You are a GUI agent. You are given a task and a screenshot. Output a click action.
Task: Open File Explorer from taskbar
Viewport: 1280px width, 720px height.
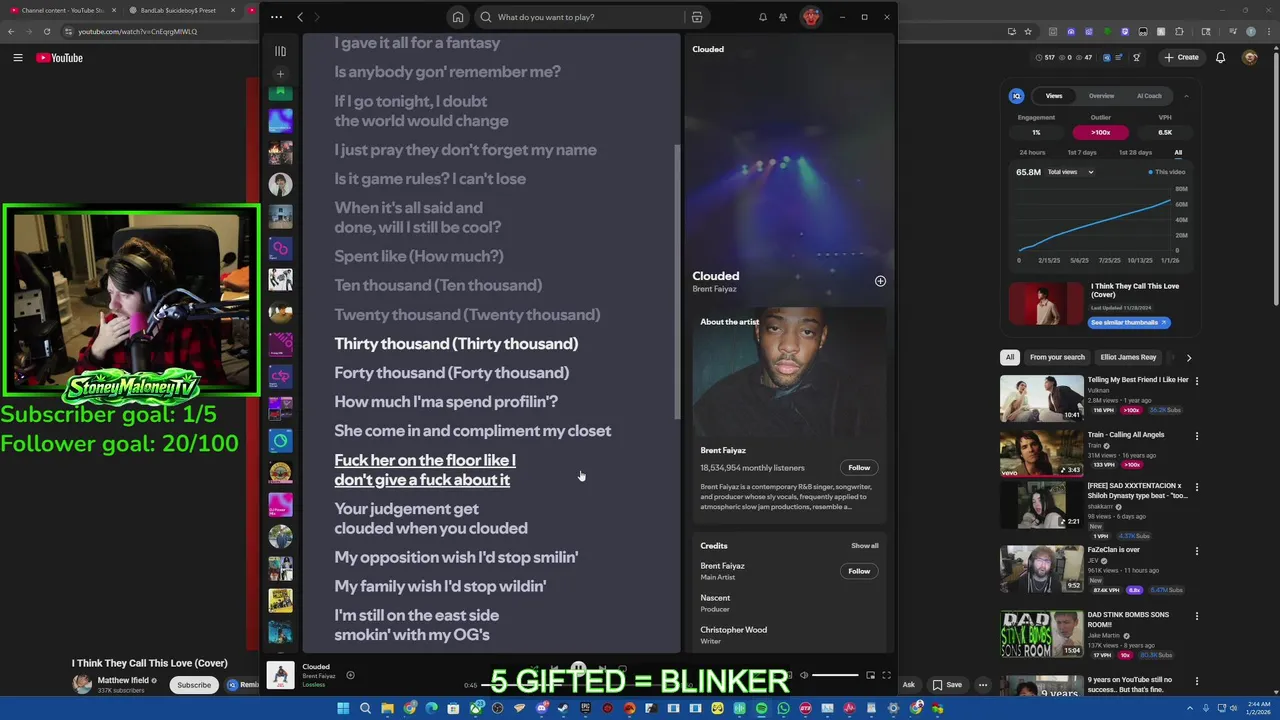(x=387, y=708)
